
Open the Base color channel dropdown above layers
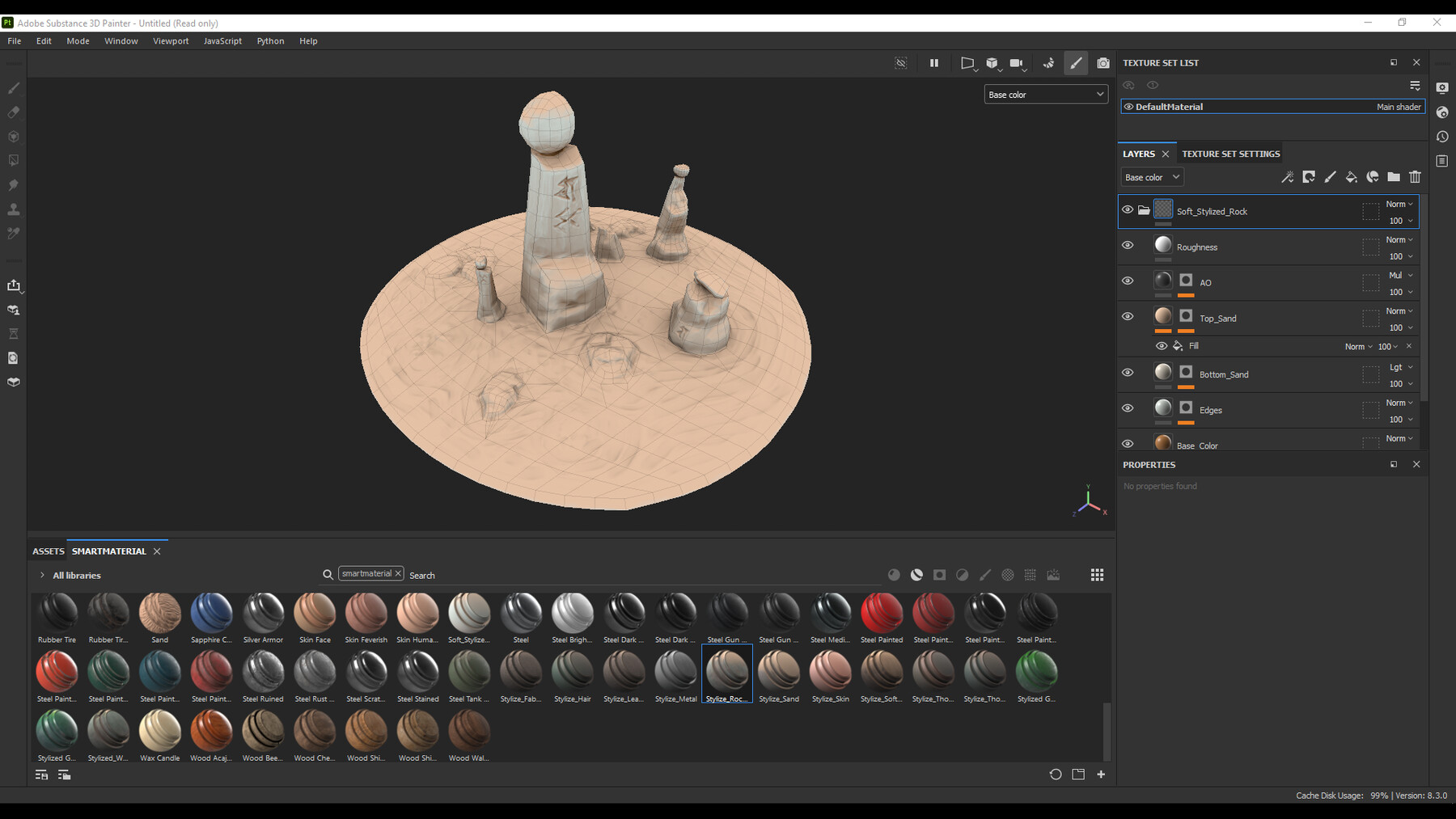tap(1152, 177)
